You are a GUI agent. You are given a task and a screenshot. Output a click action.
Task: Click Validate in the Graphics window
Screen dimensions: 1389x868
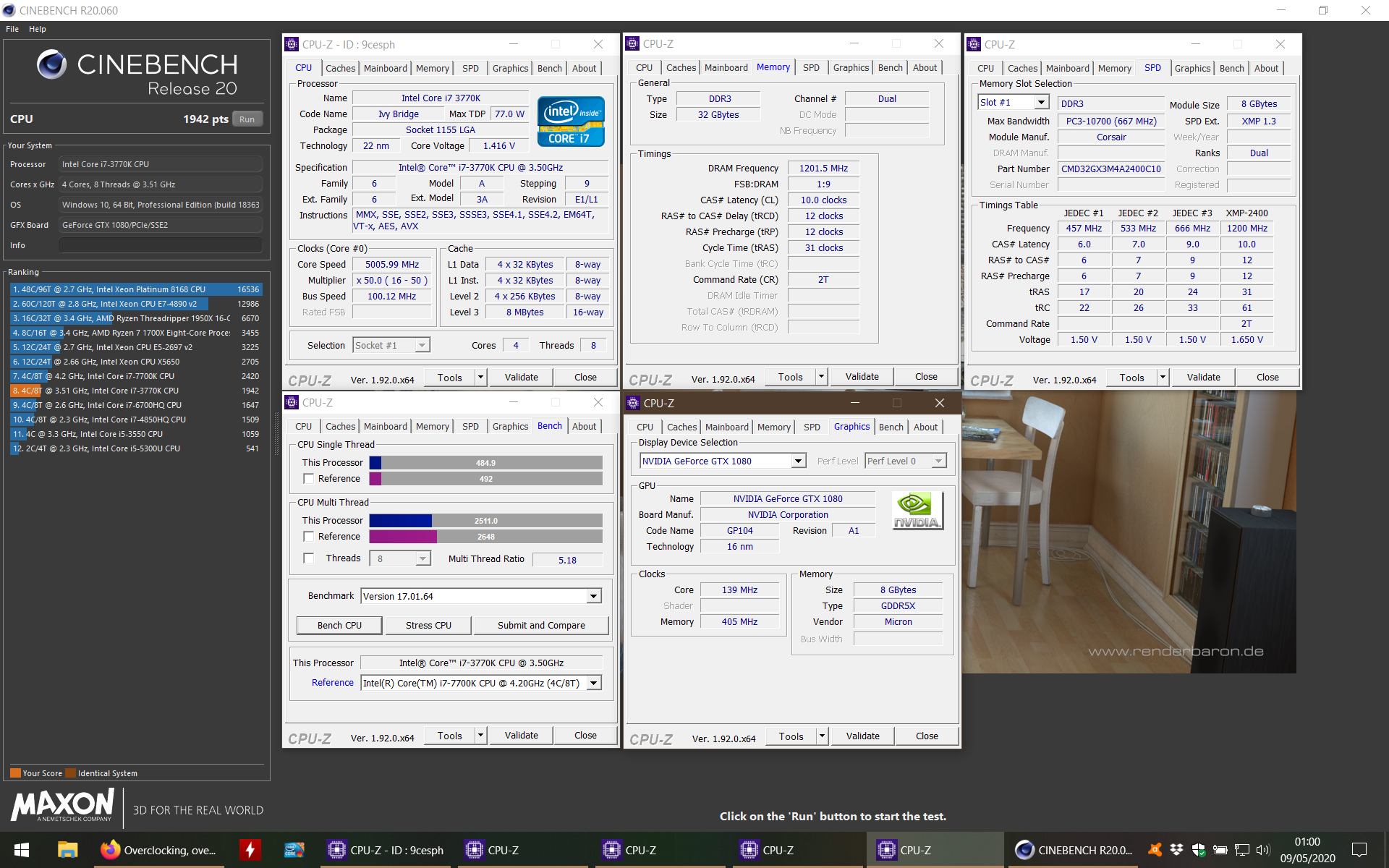point(862,736)
